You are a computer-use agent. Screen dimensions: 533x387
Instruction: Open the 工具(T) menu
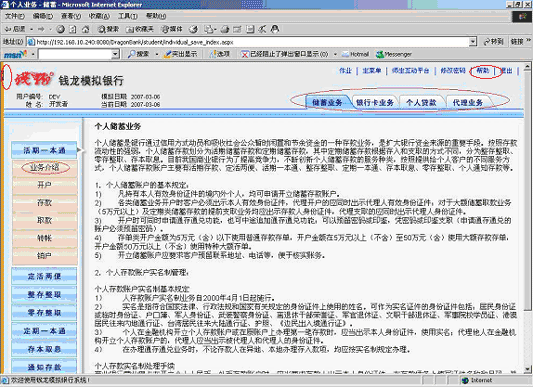(127, 16)
